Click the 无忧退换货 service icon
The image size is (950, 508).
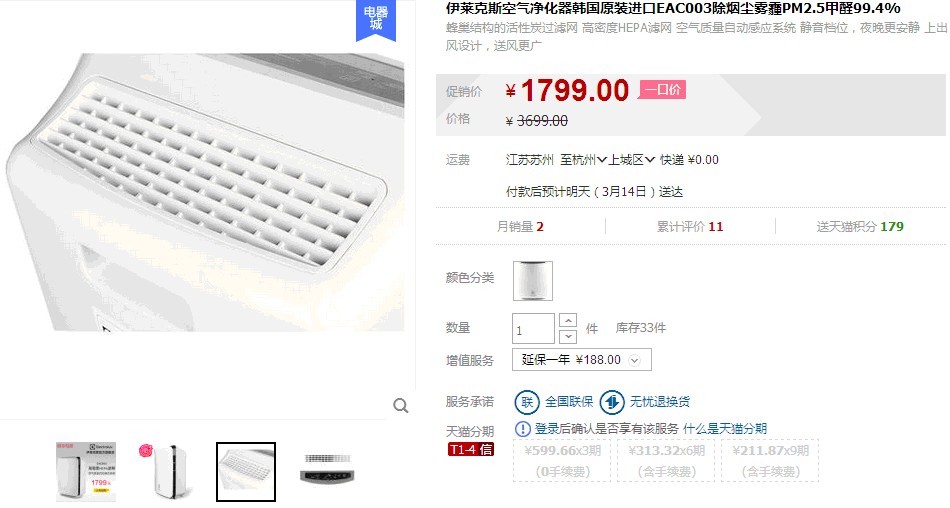coord(612,402)
